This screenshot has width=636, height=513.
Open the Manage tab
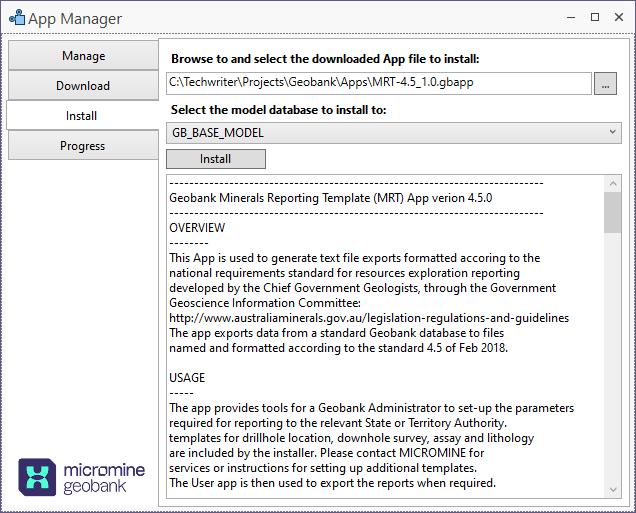pyautogui.click(x=82, y=56)
